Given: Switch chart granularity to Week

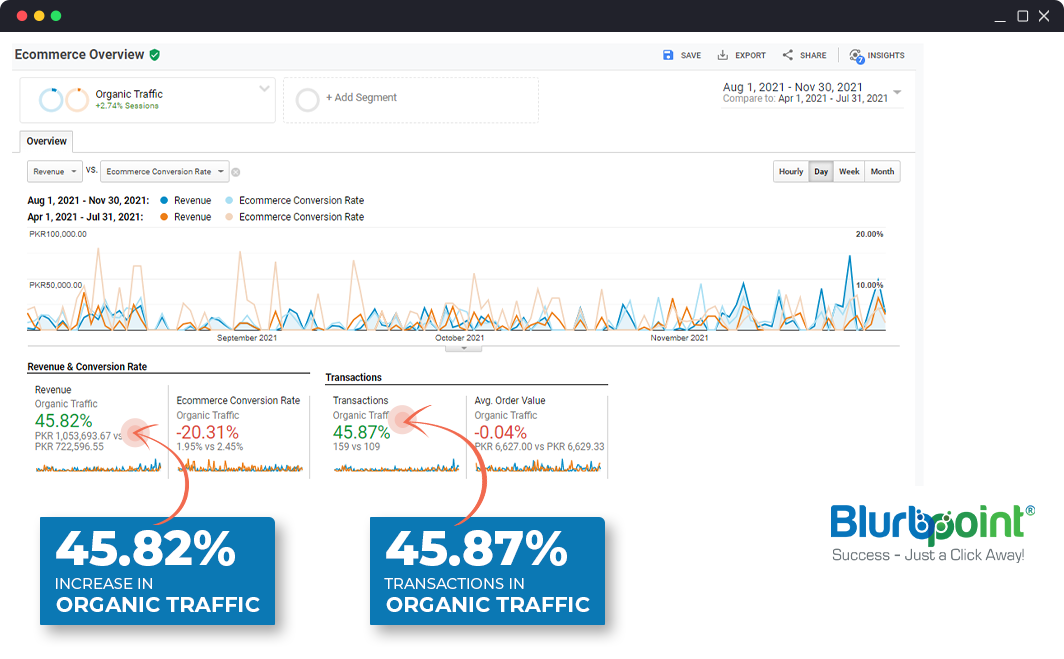Looking at the screenshot, I should 849,172.
